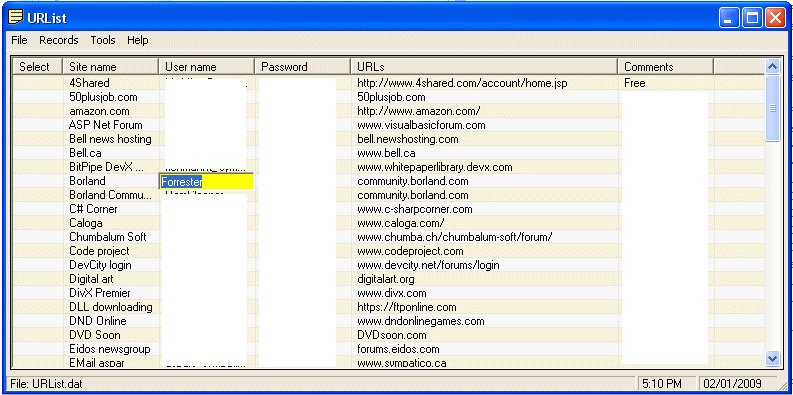Click the bell.newshosting.com URL
The image size is (793, 395).
point(408,139)
